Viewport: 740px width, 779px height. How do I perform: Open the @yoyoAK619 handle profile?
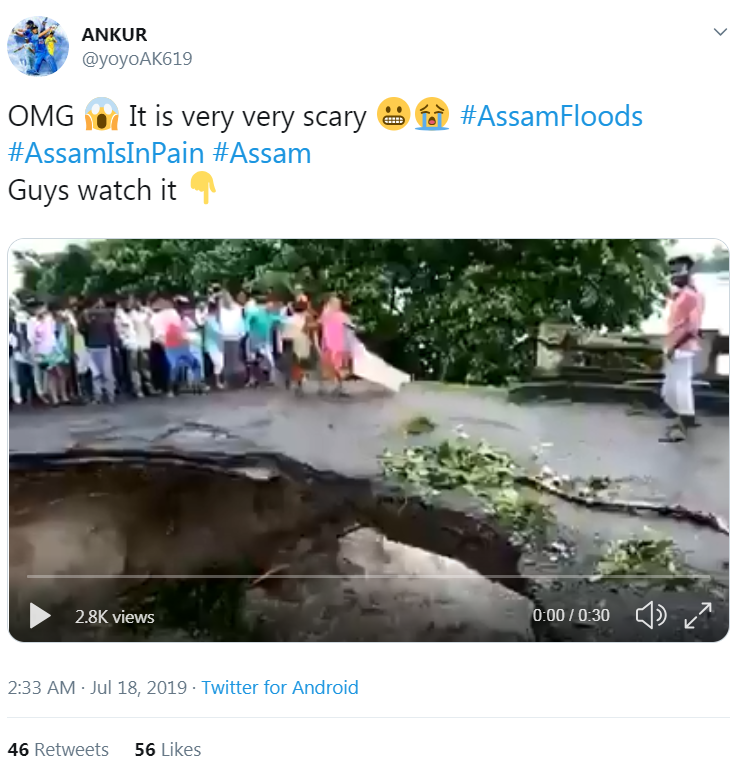click(x=137, y=59)
